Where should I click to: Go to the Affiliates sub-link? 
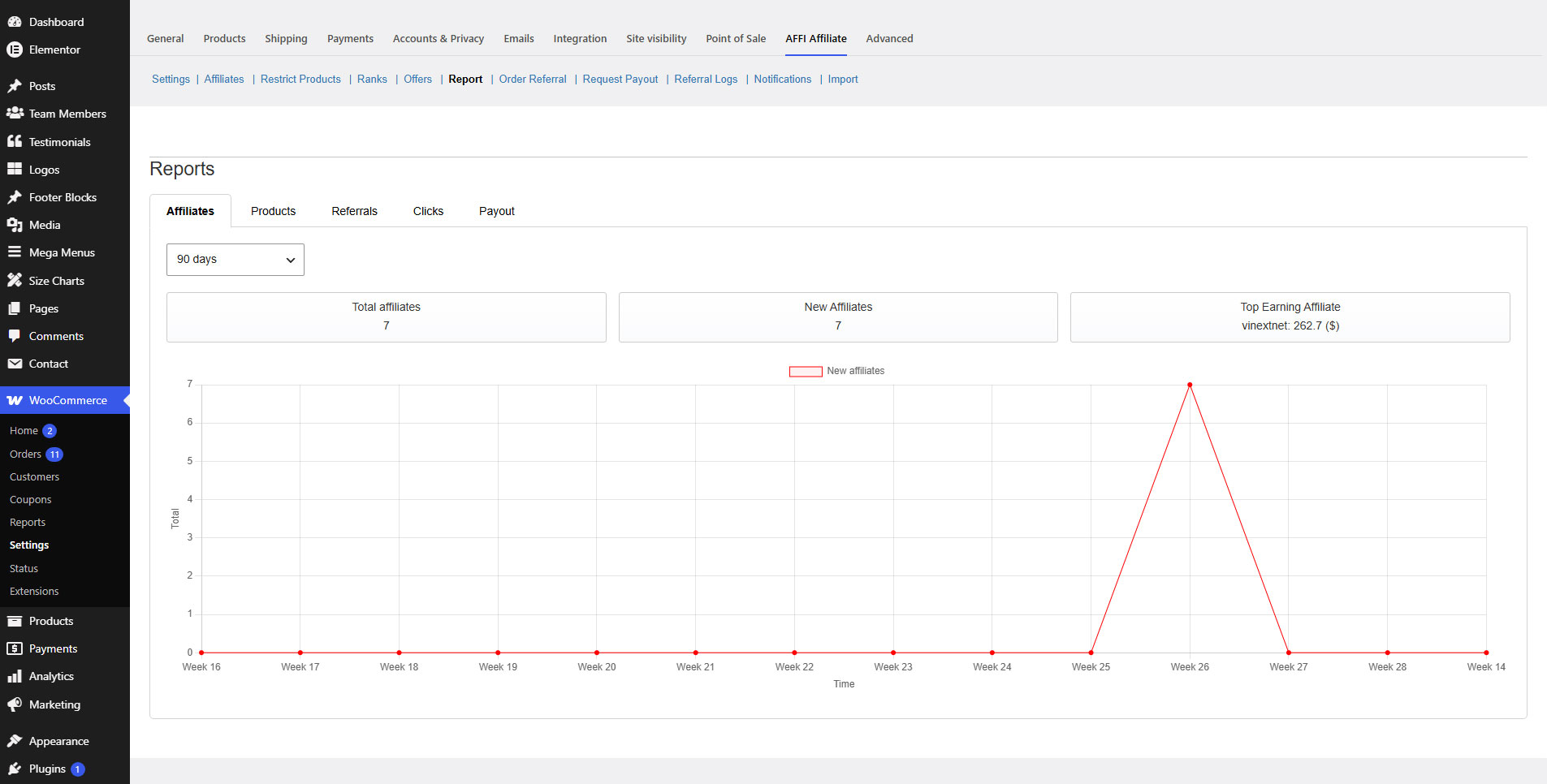pyautogui.click(x=224, y=79)
